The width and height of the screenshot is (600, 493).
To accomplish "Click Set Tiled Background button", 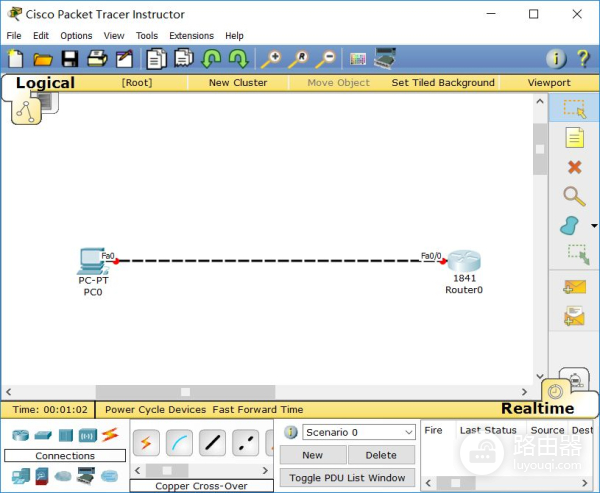I will click(443, 83).
